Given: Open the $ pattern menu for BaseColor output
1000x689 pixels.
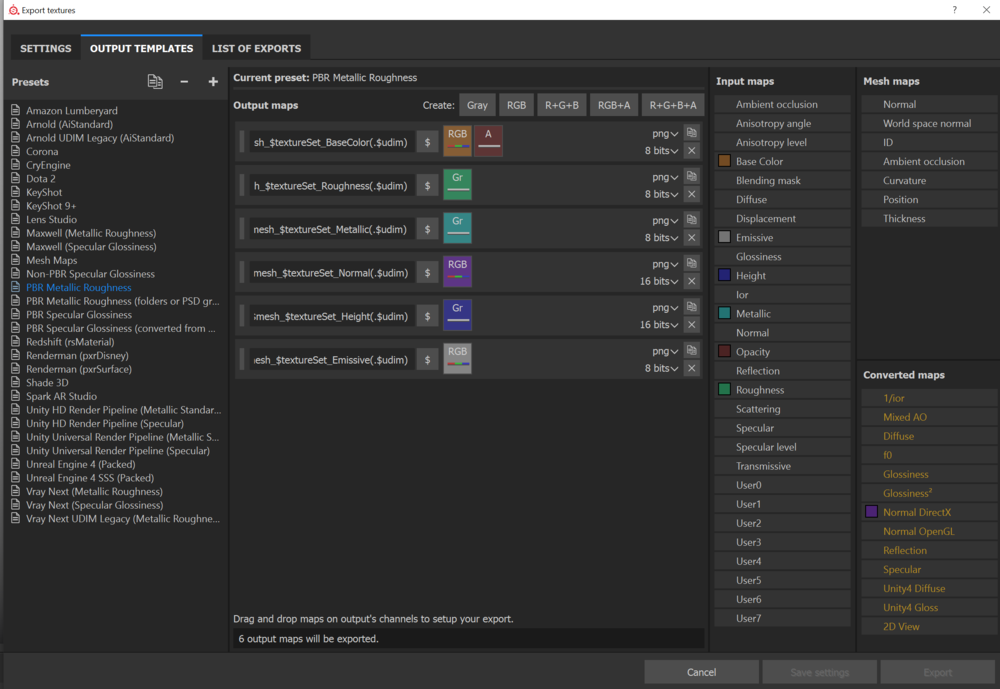Looking at the screenshot, I should (427, 141).
